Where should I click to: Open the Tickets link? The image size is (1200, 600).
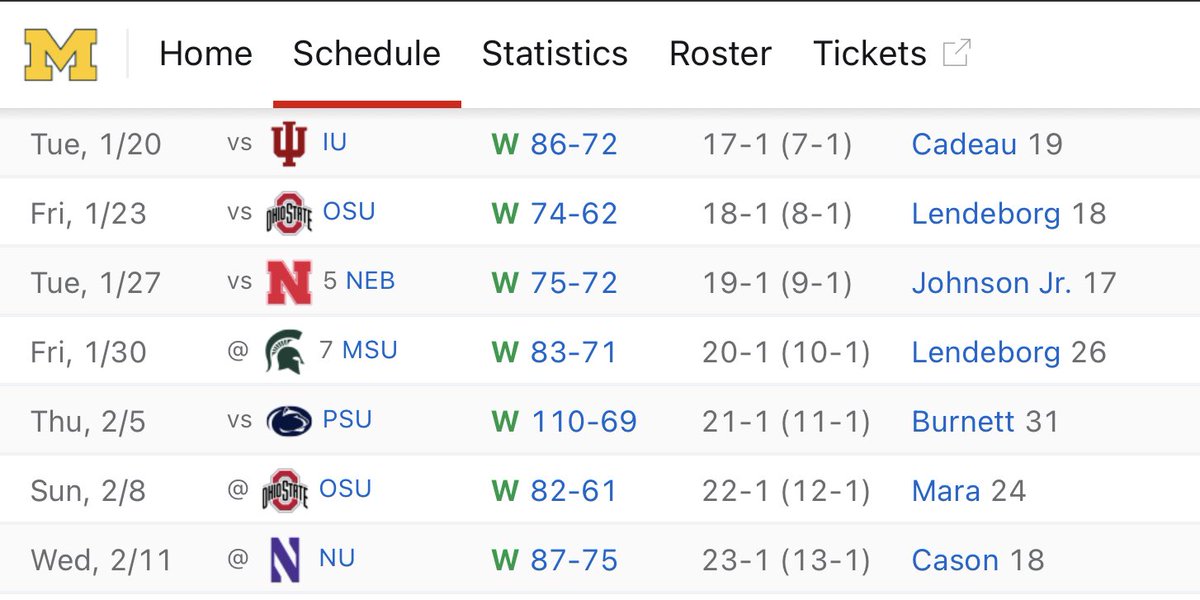coord(870,54)
